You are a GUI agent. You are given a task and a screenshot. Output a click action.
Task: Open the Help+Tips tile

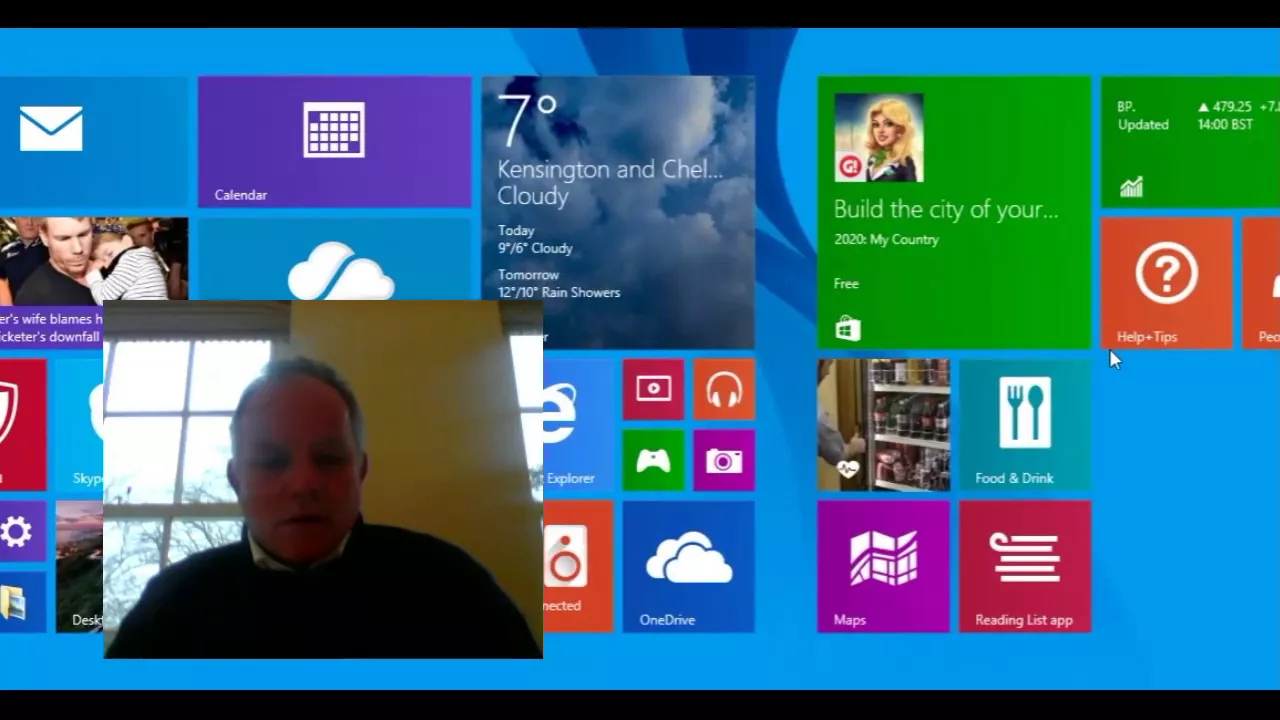tap(1166, 283)
